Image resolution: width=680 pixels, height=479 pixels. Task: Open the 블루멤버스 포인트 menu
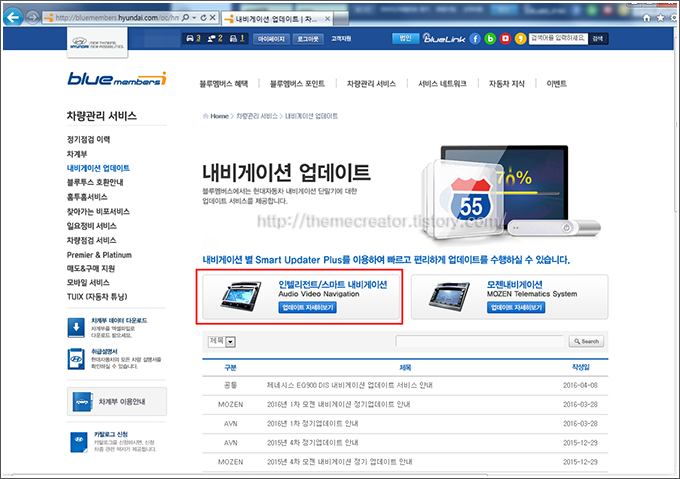[297, 84]
